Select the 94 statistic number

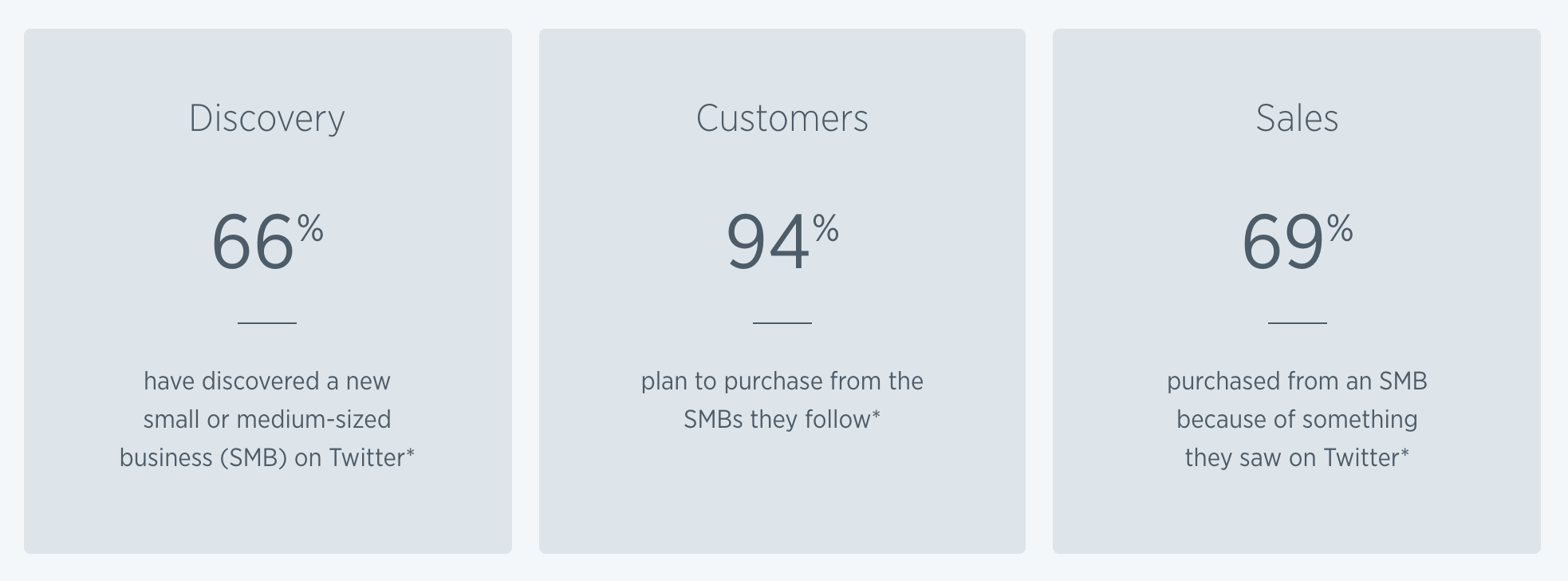pos(767,243)
